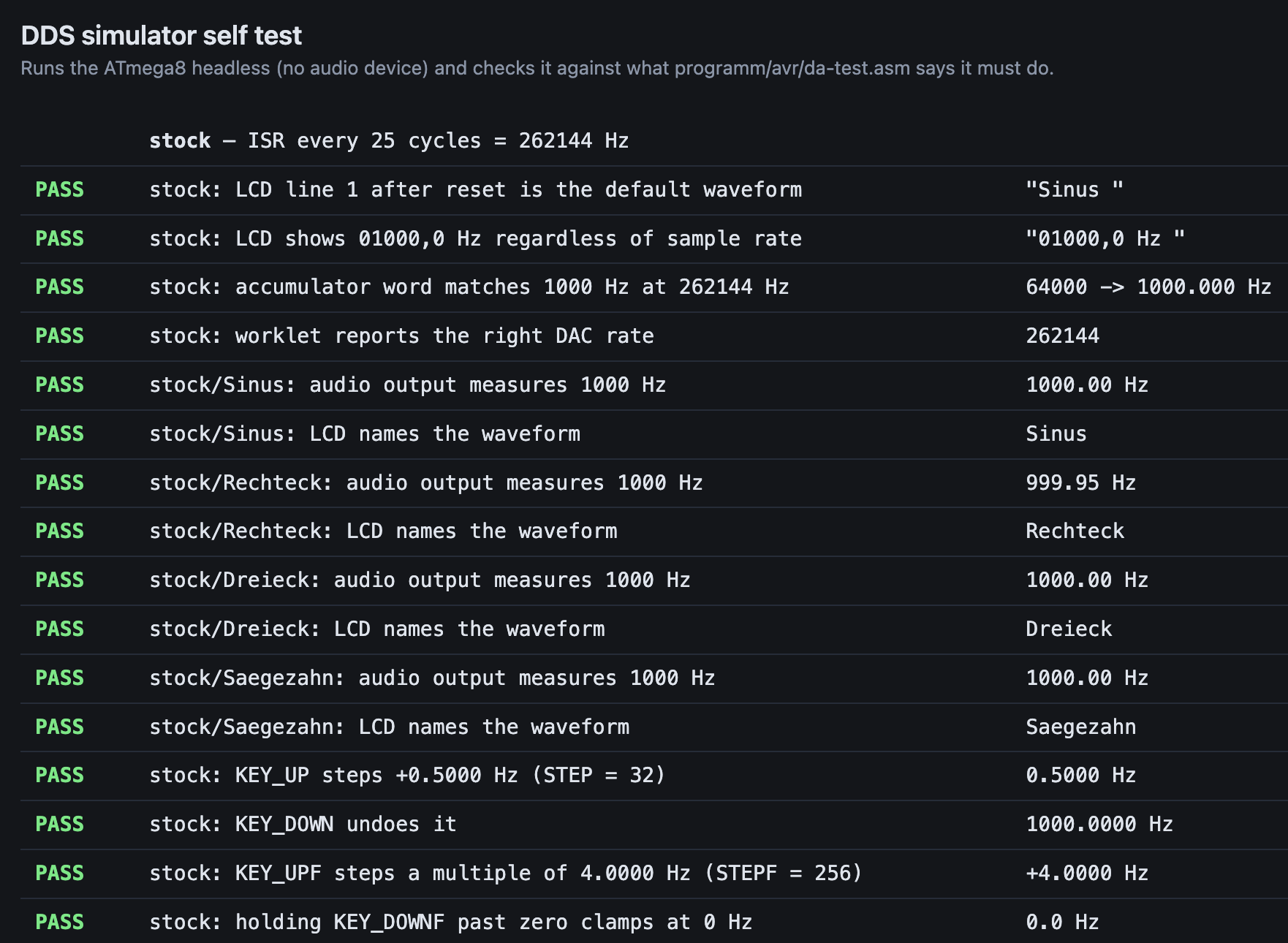Select the ATmega8 headless description text
The height and width of the screenshot is (943, 1288).
(537, 68)
